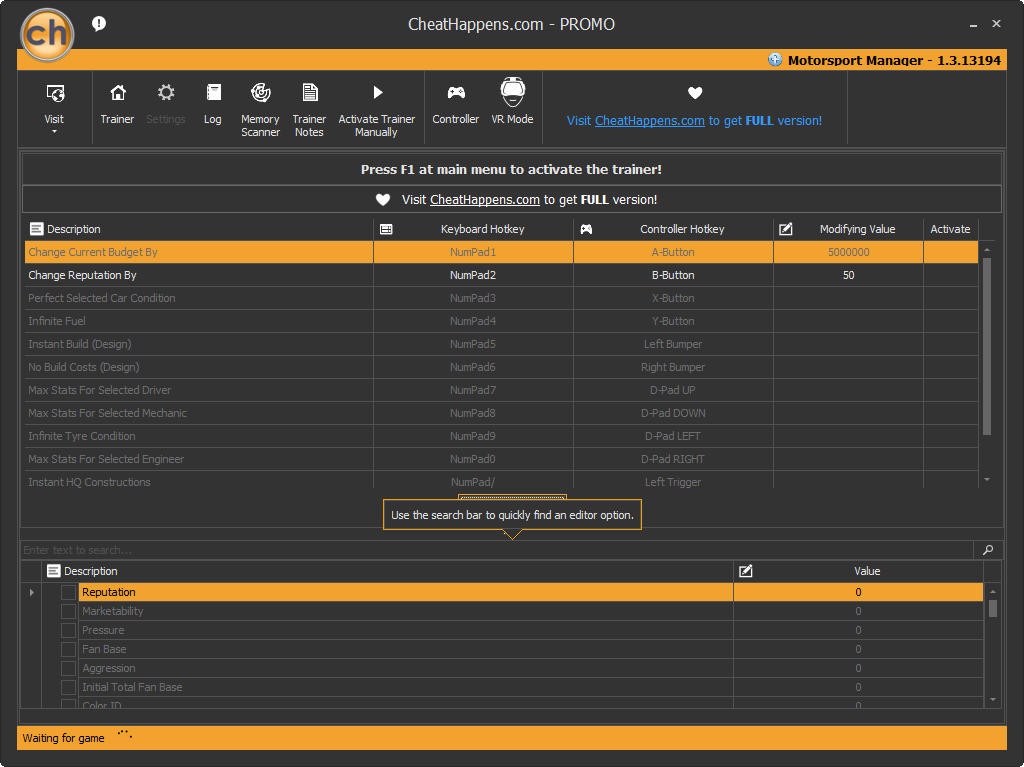This screenshot has width=1024, height=767.
Task: Expand the Reputation row arrow
Action: 31,592
